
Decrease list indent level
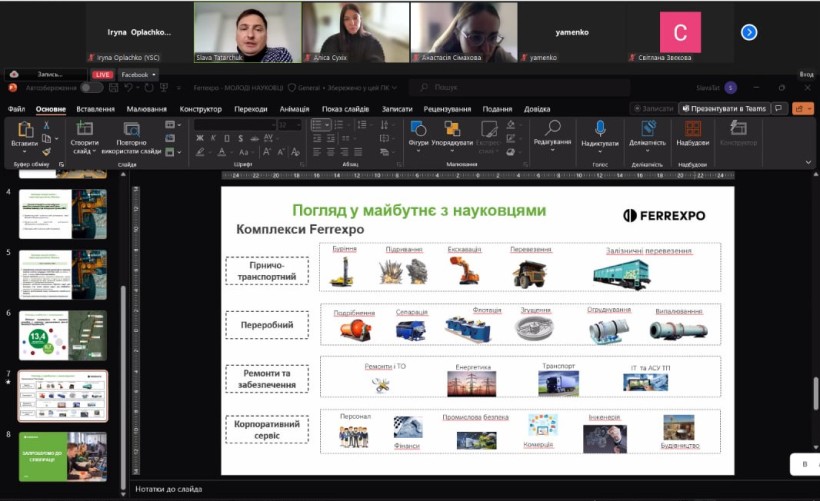click(x=317, y=139)
